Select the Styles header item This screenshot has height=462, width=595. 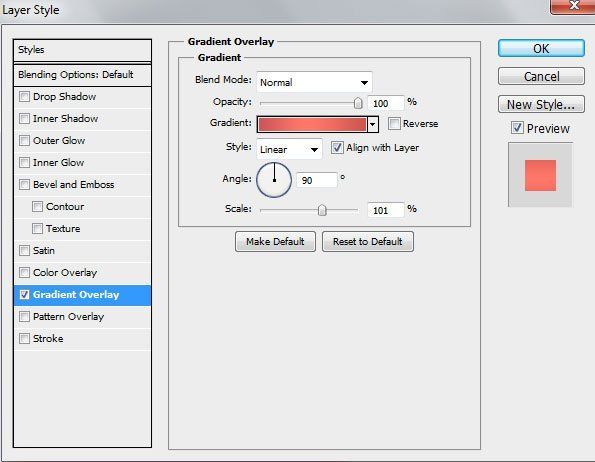click(x=82, y=50)
